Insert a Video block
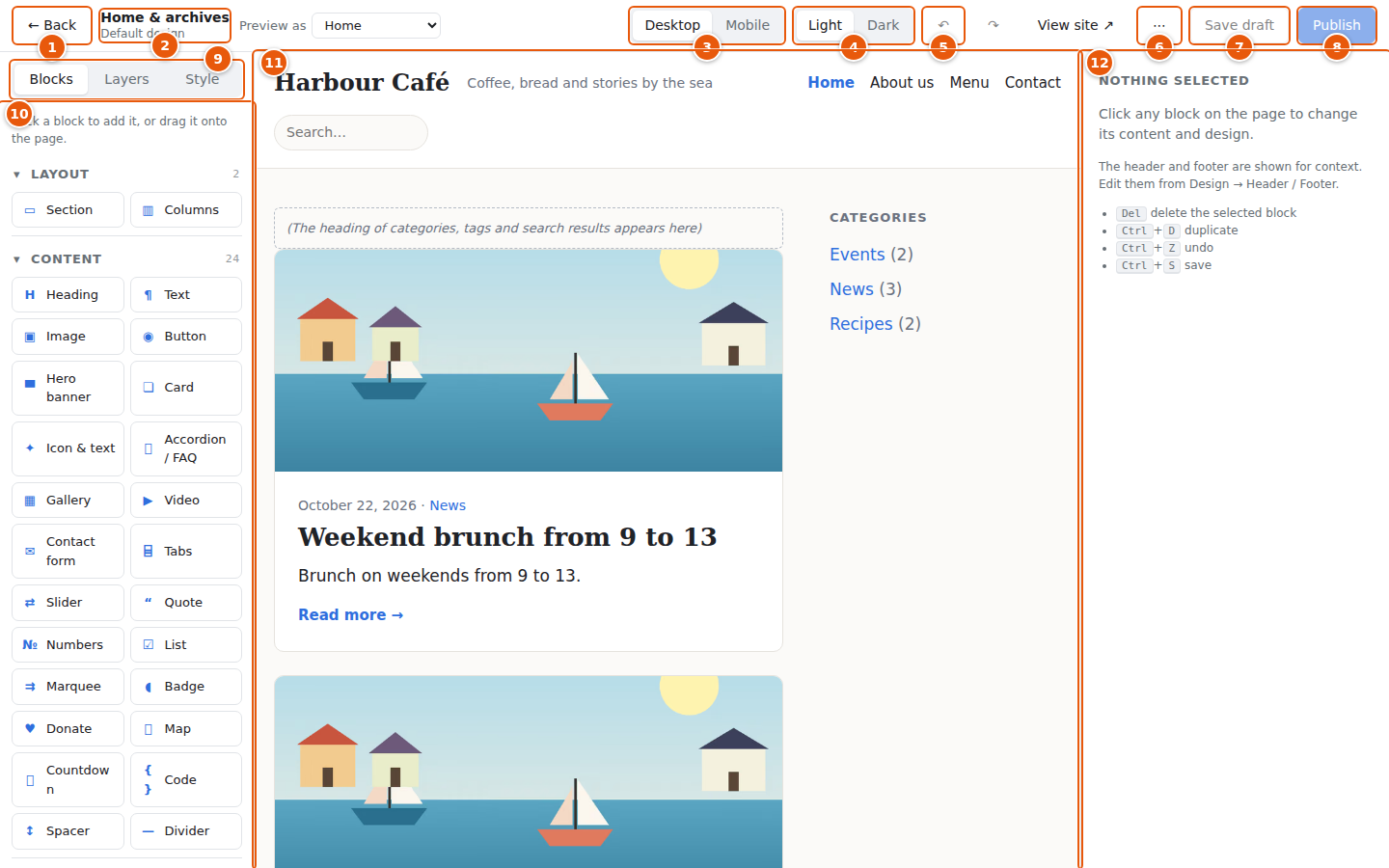The image size is (1389, 868). [x=186, y=501]
